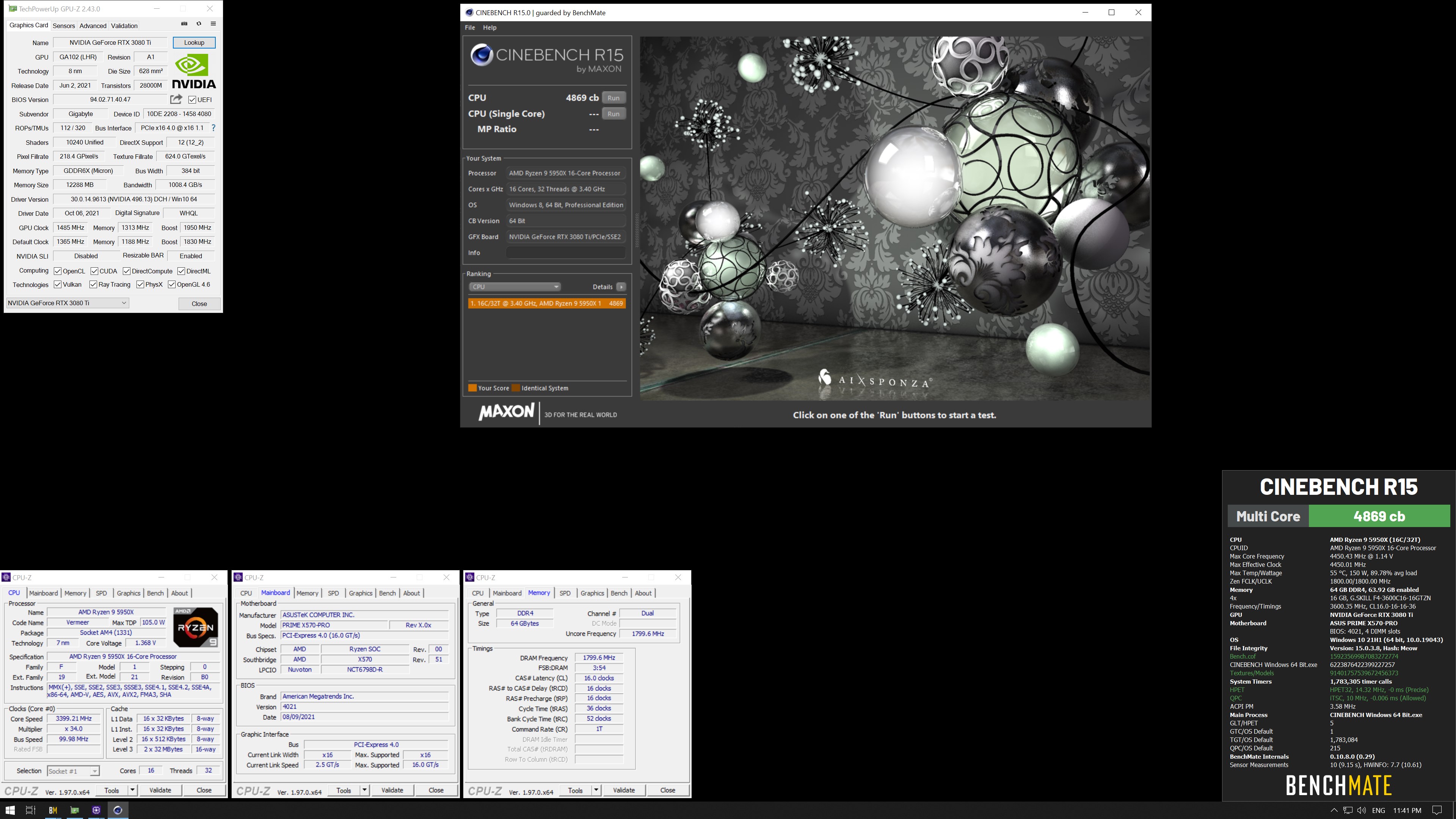This screenshot has height=819, width=1456.
Task: Open BenchMate from the taskbar
Action: tap(53, 810)
